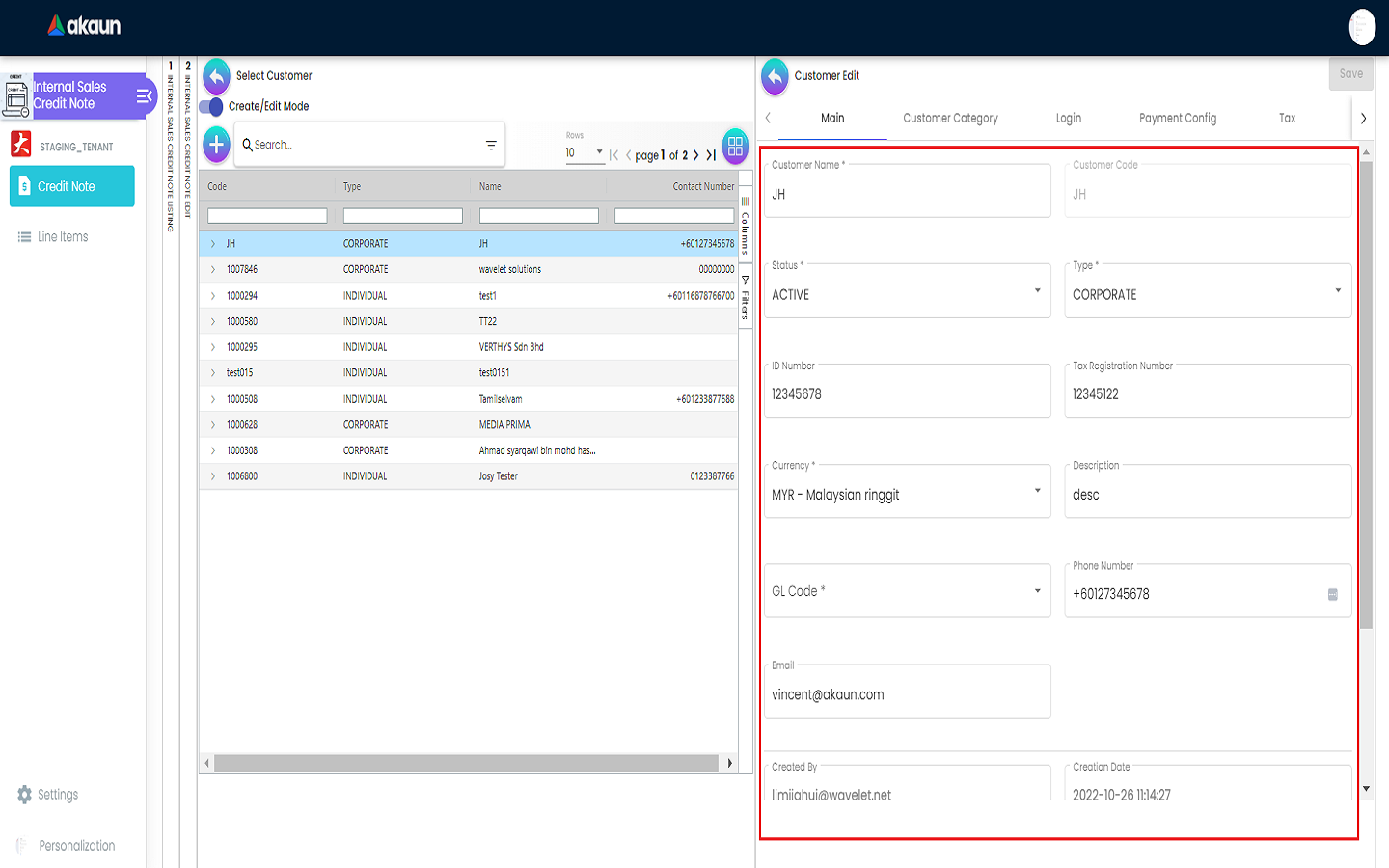Switch to the Customer Category tab

(x=950, y=119)
